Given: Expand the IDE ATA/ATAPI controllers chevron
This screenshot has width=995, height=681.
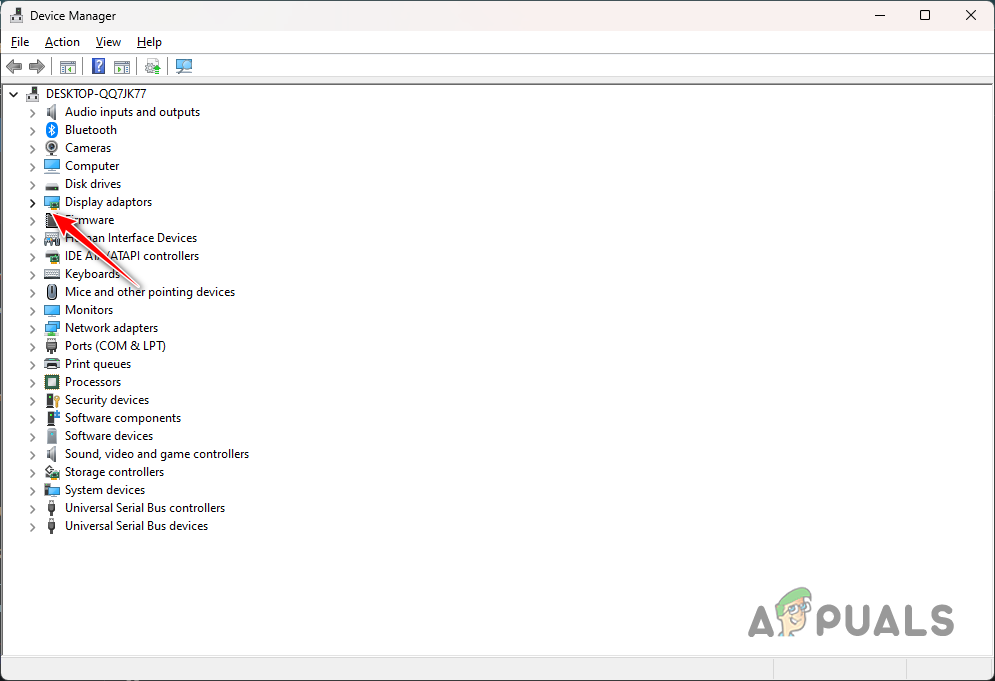Looking at the screenshot, I should [32, 257].
